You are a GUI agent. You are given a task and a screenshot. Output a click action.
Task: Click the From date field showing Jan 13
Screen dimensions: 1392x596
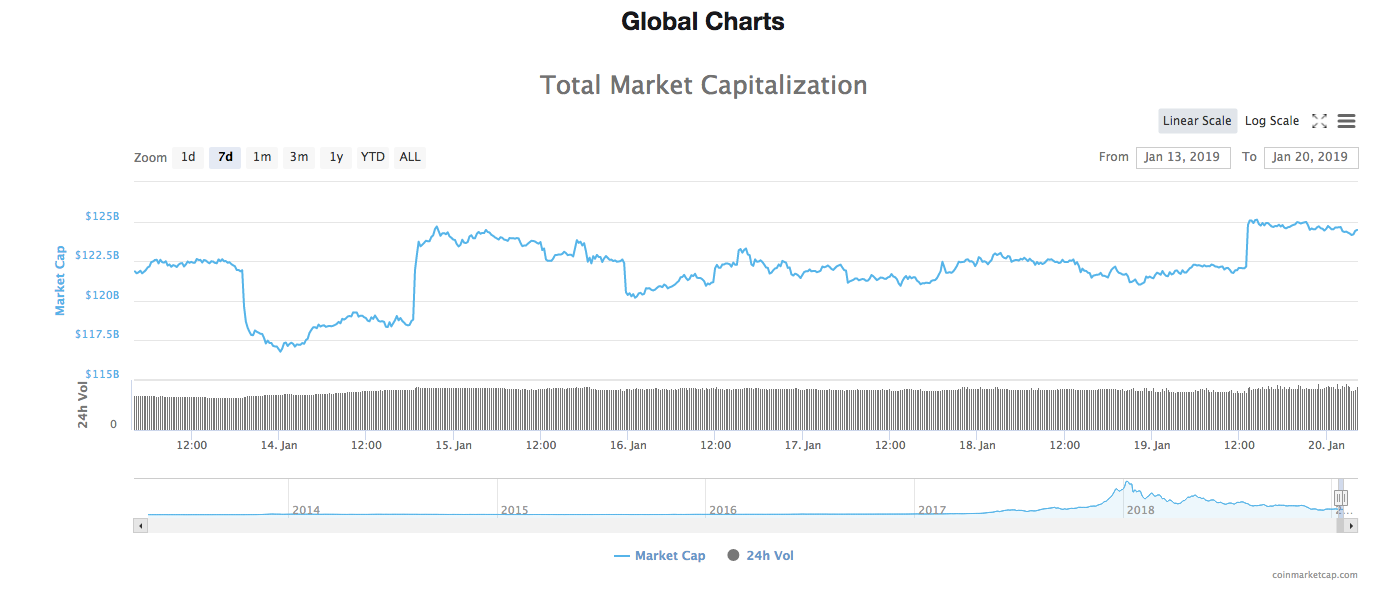click(x=1183, y=157)
